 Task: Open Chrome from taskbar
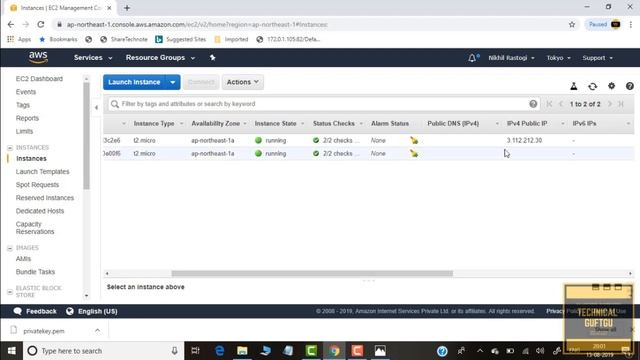[334, 351]
